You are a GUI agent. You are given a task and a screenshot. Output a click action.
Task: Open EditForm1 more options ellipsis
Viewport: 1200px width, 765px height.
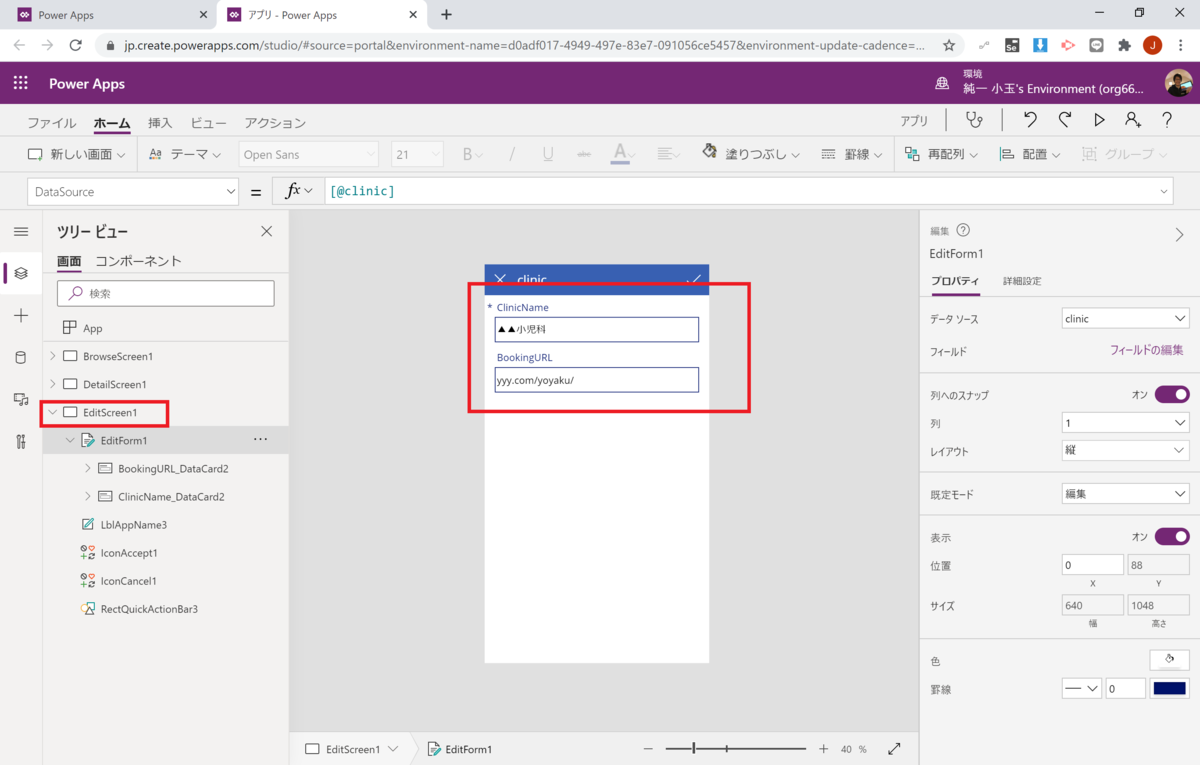coord(260,439)
